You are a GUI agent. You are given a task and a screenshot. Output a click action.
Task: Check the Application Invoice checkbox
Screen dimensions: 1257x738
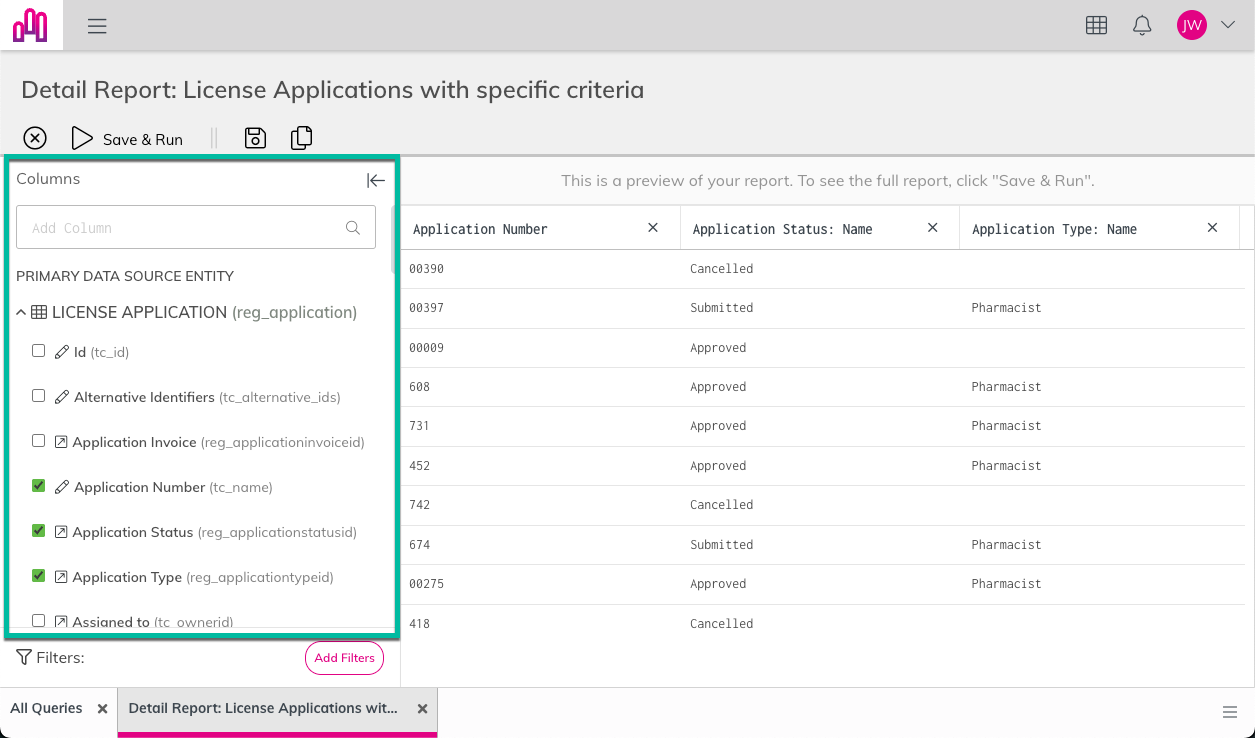click(39, 441)
